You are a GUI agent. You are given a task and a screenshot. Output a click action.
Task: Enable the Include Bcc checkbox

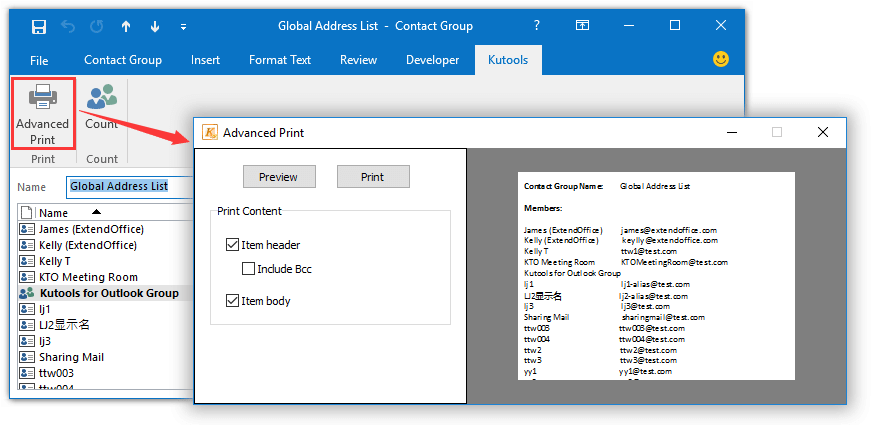pos(249,269)
